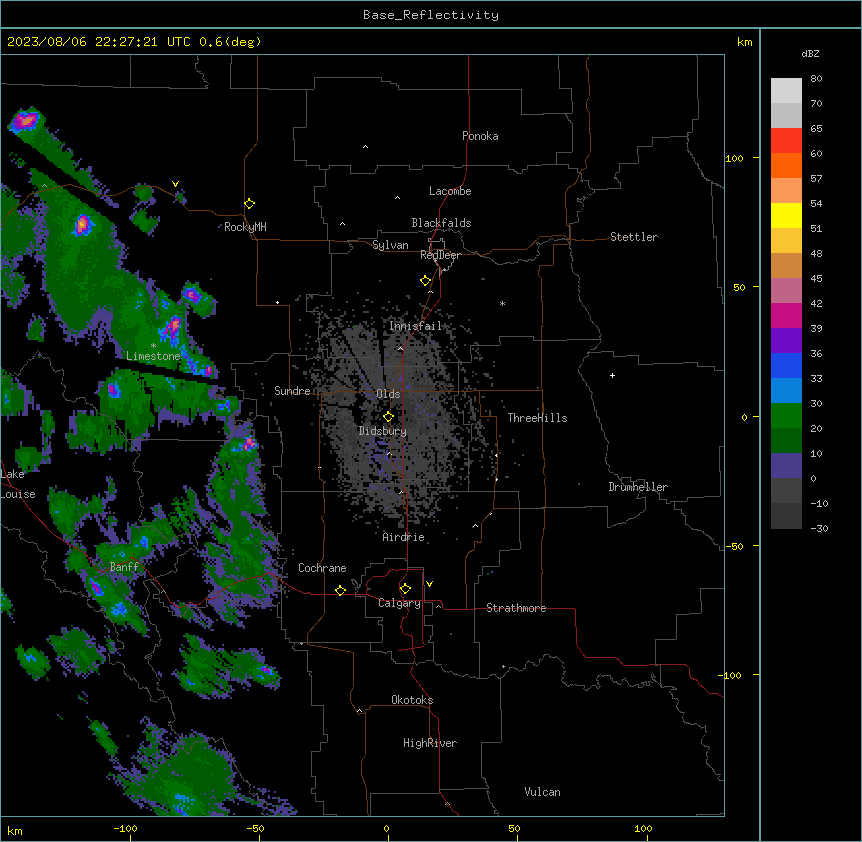Click the Cochrane label

pos(322,568)
